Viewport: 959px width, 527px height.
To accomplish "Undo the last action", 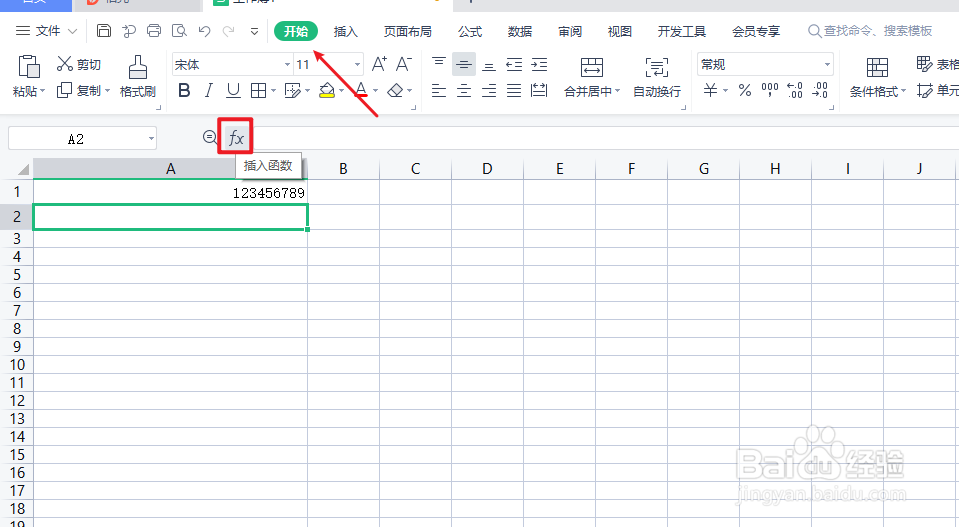I will pyautogui.click(x=204, y=31).
